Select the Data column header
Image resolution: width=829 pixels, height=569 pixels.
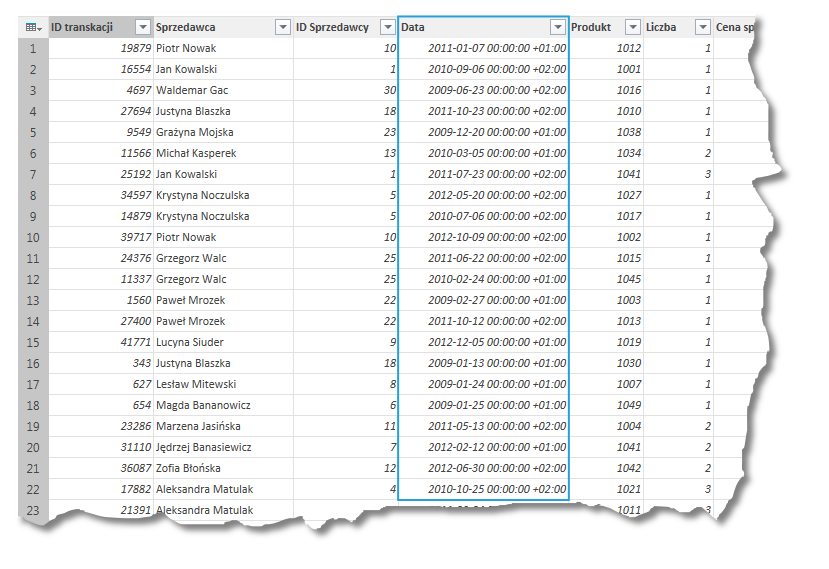coord(470,28)
